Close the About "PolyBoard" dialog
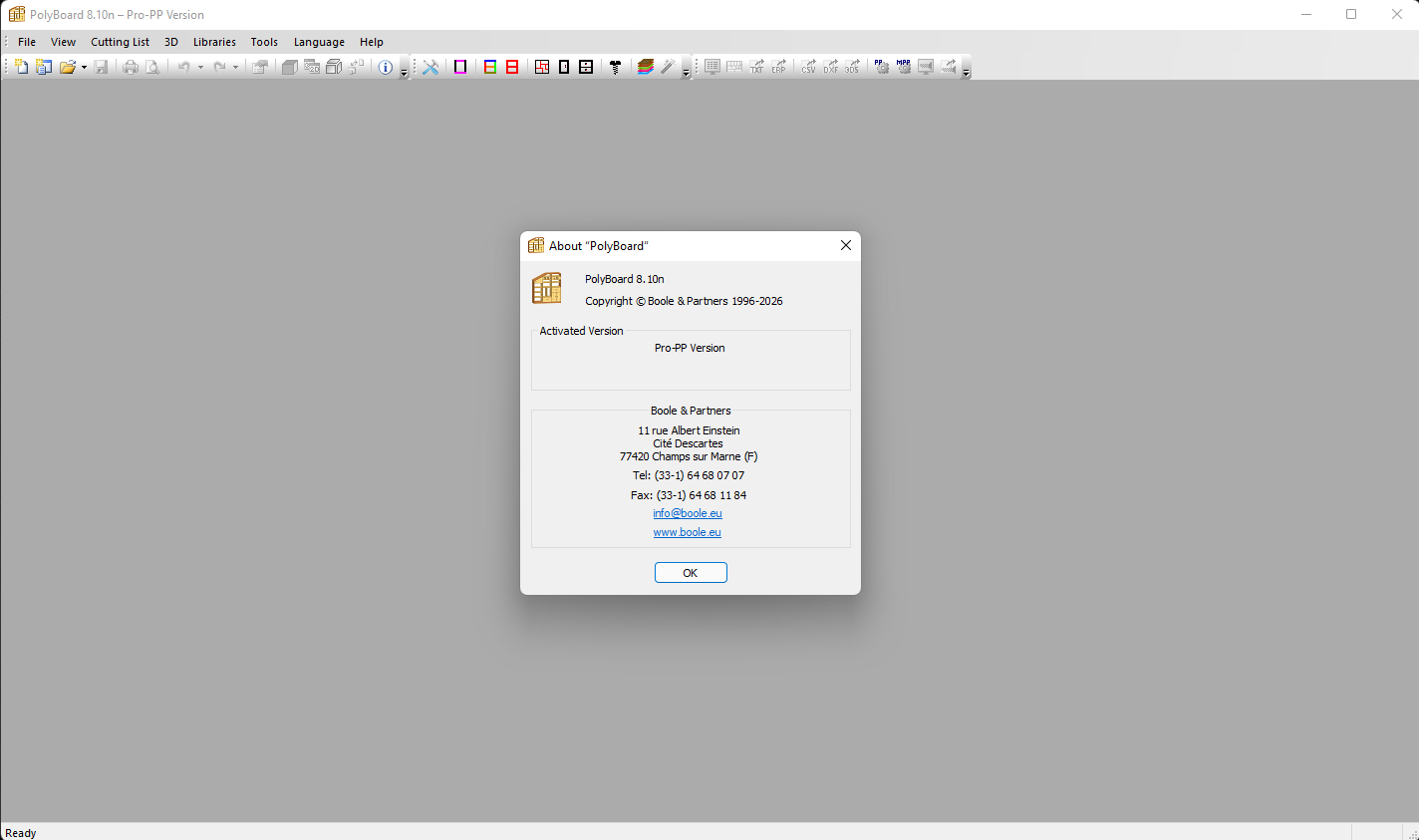Image resolution: width=1419 pixels, height=840 pixels. point(846,245)
